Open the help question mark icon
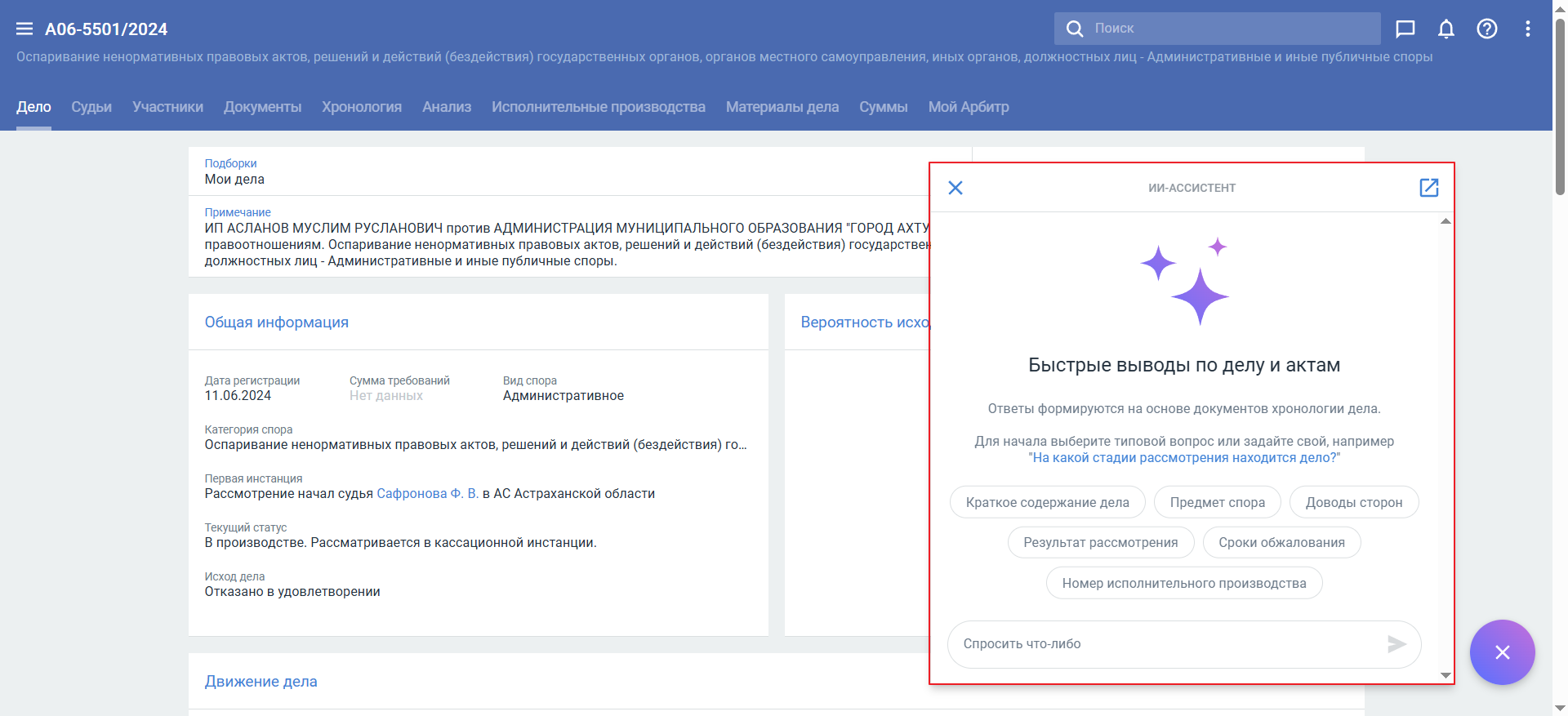Screen dimensions: 1568x716 1486,29
